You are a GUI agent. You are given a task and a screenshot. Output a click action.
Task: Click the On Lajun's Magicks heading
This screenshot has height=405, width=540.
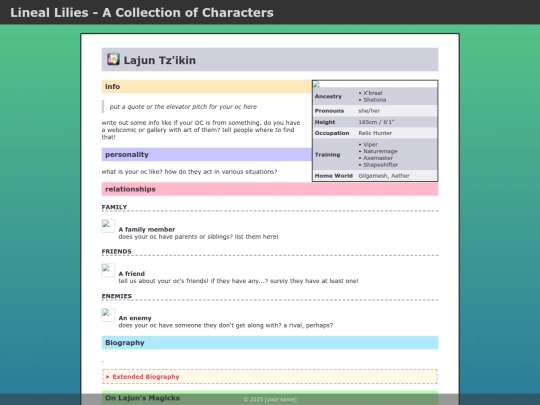click(143, 398)
